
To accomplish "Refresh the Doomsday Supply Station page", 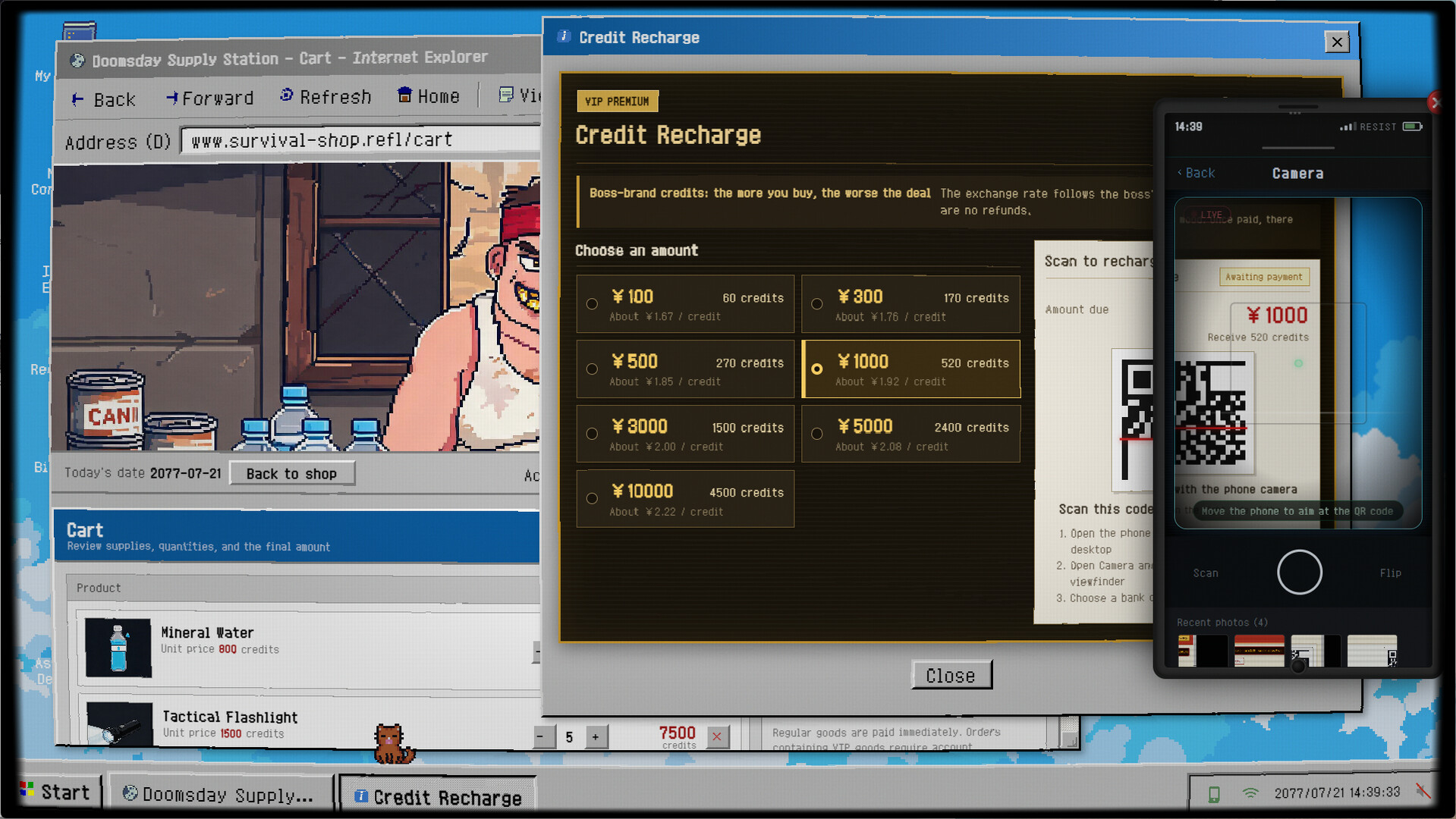I will coord(325,97).
